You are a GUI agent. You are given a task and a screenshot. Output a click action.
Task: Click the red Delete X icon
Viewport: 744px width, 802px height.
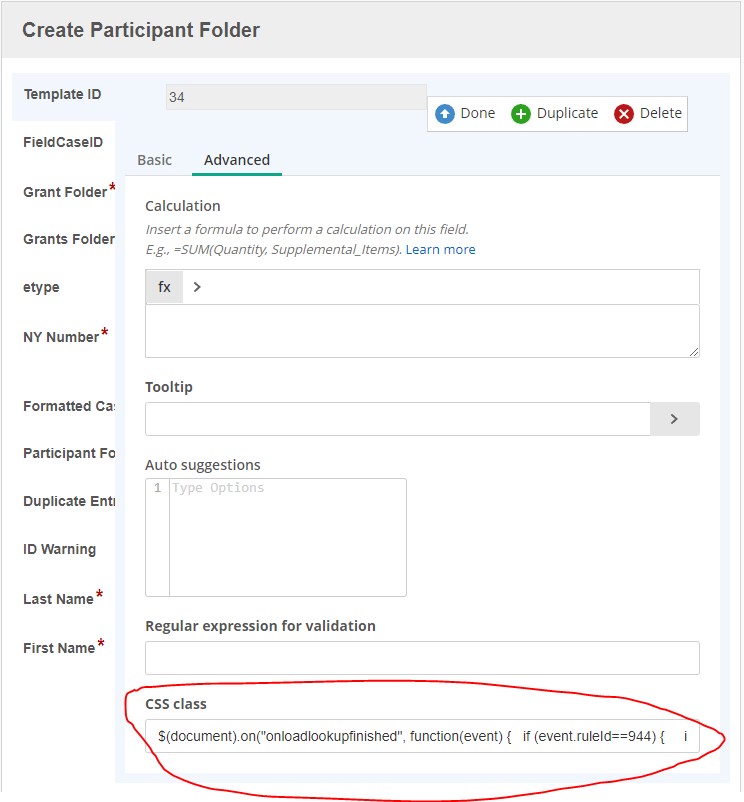624,114
